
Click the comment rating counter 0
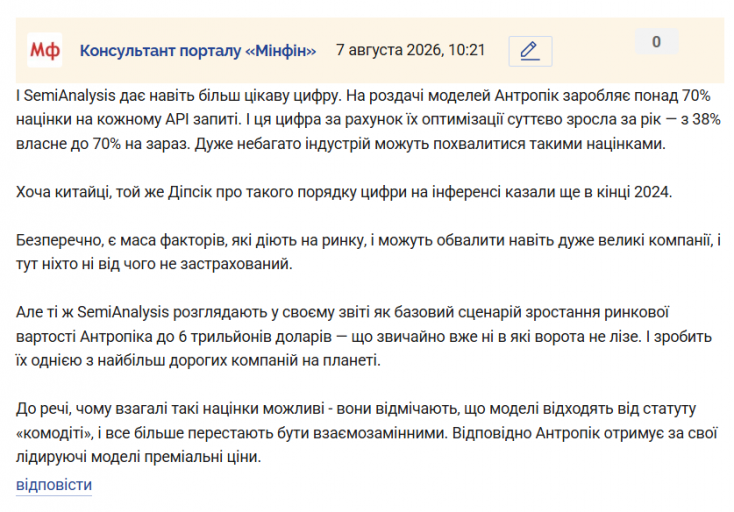point(656,42)
